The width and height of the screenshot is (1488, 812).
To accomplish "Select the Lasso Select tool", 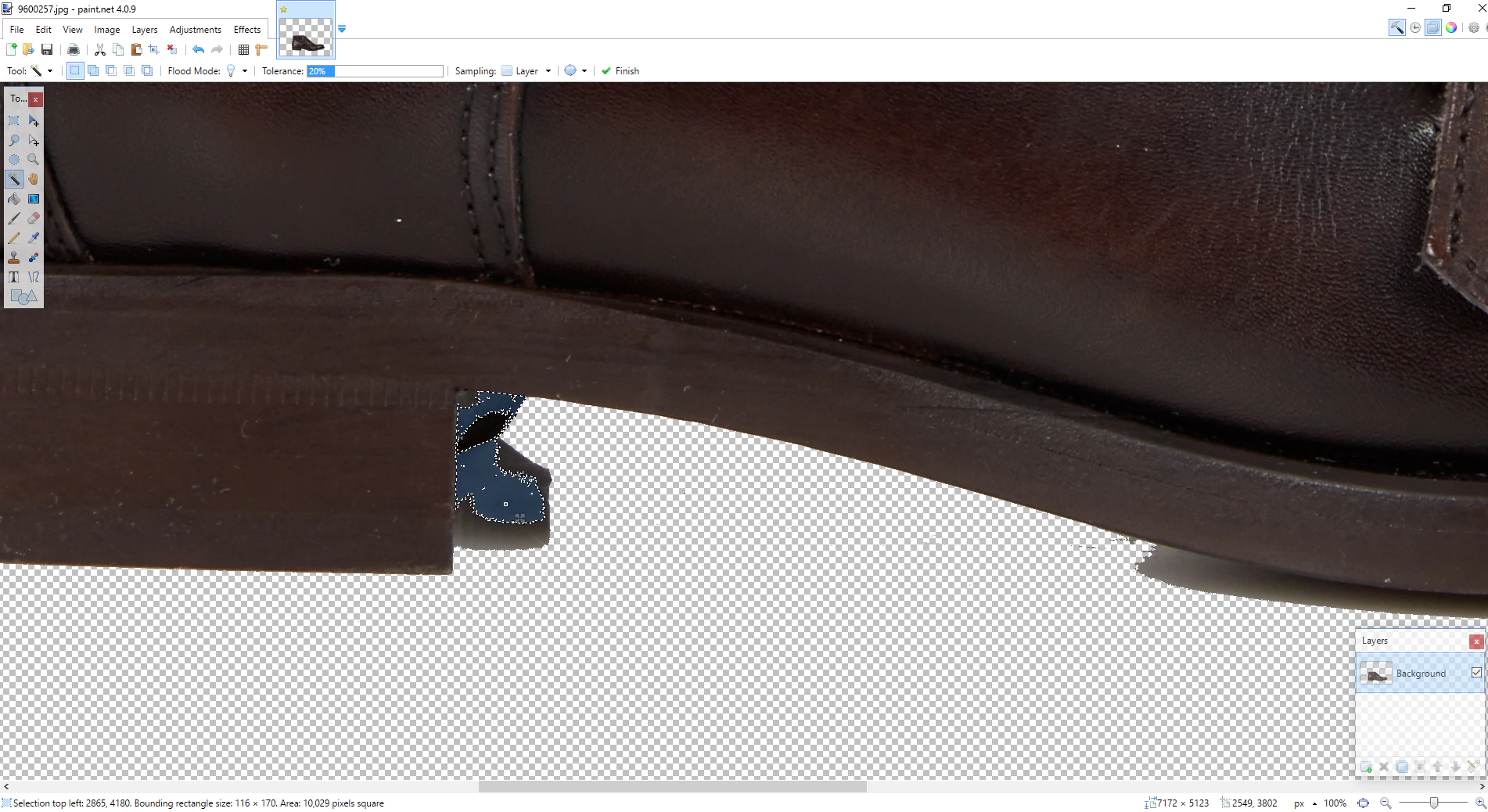I will (14, 140).
